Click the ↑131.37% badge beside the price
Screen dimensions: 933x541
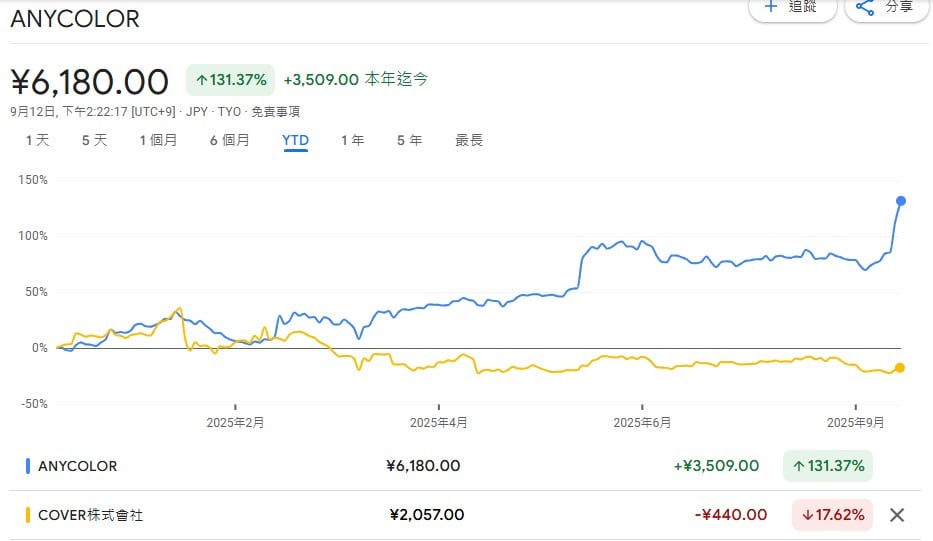(x=230, y=80)
